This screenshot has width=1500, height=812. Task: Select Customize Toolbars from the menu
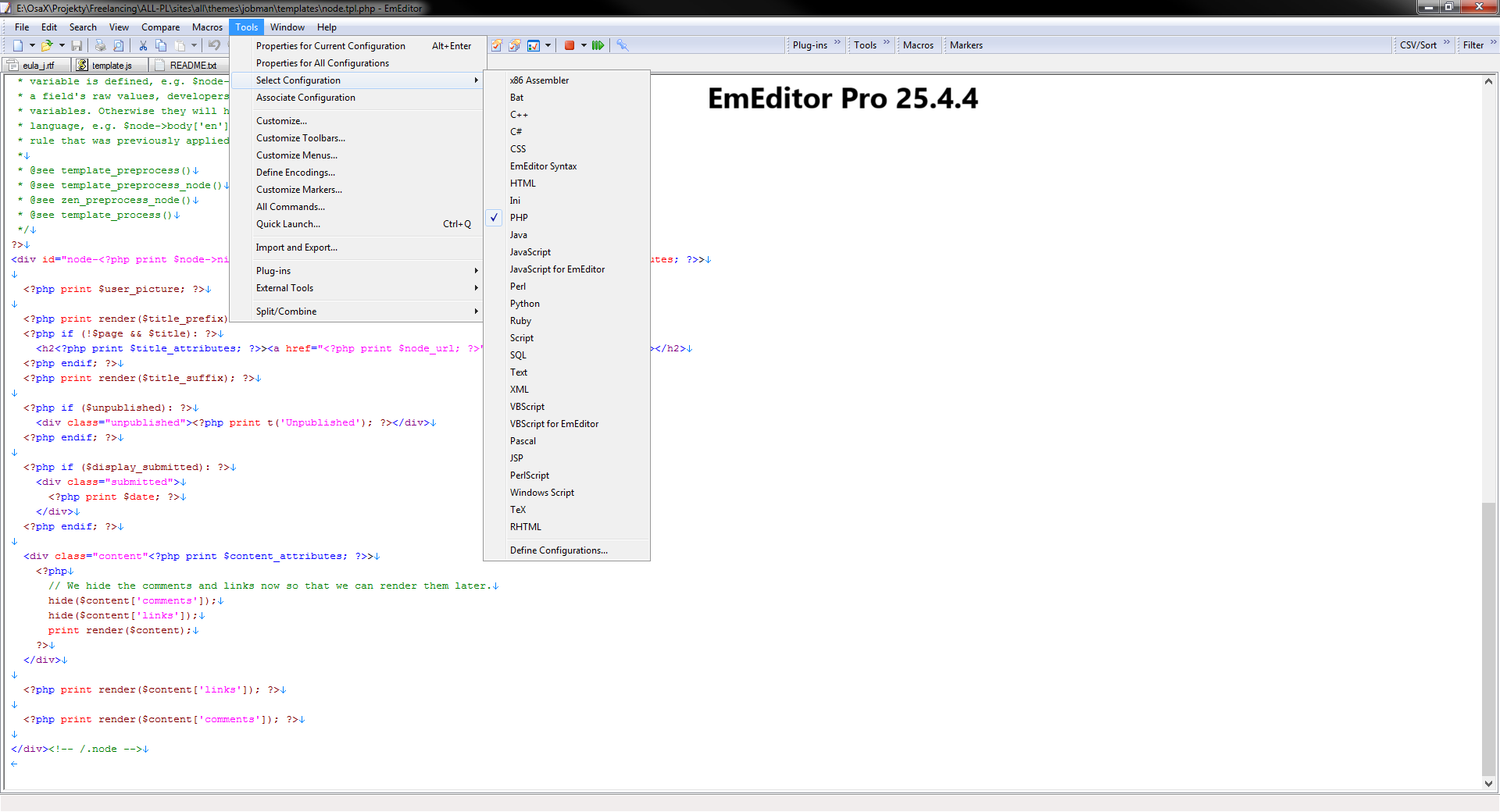pos(301,137)
